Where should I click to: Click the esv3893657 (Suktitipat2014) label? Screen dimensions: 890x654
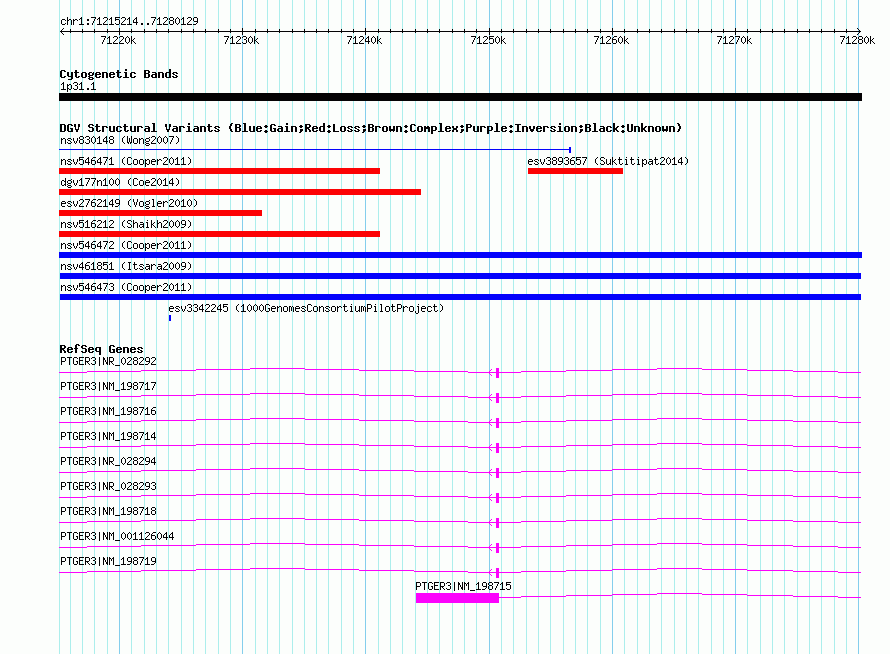point(608,161)
